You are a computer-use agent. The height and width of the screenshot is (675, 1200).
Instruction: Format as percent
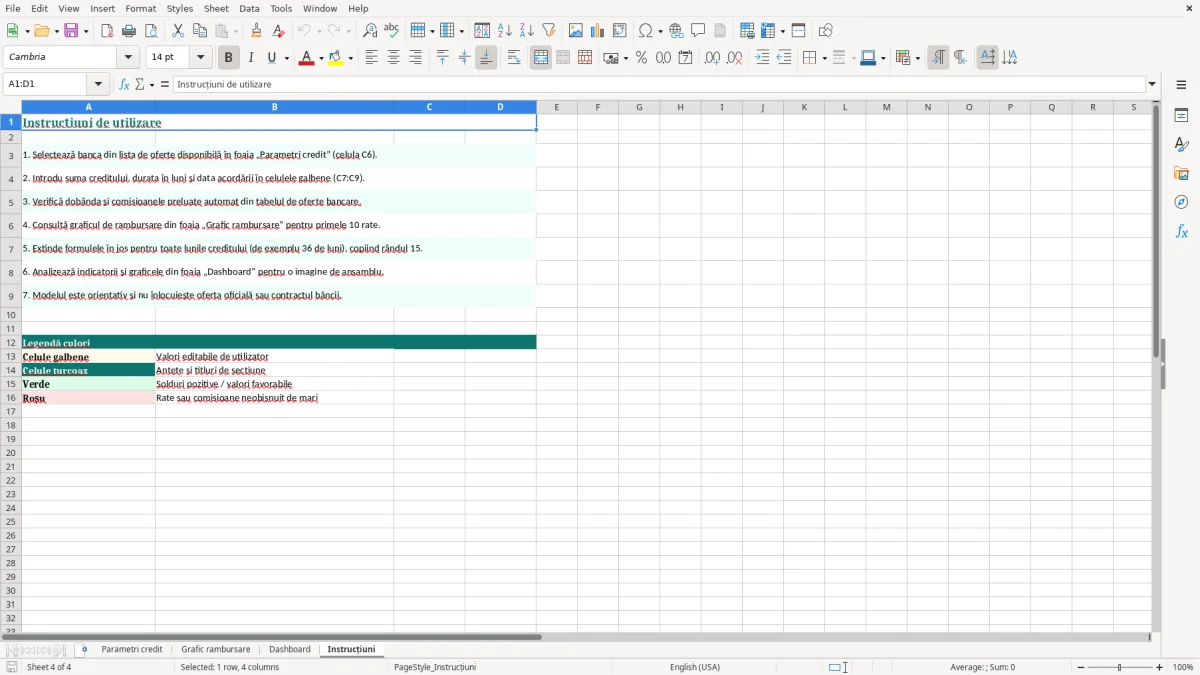click(642, 58)
